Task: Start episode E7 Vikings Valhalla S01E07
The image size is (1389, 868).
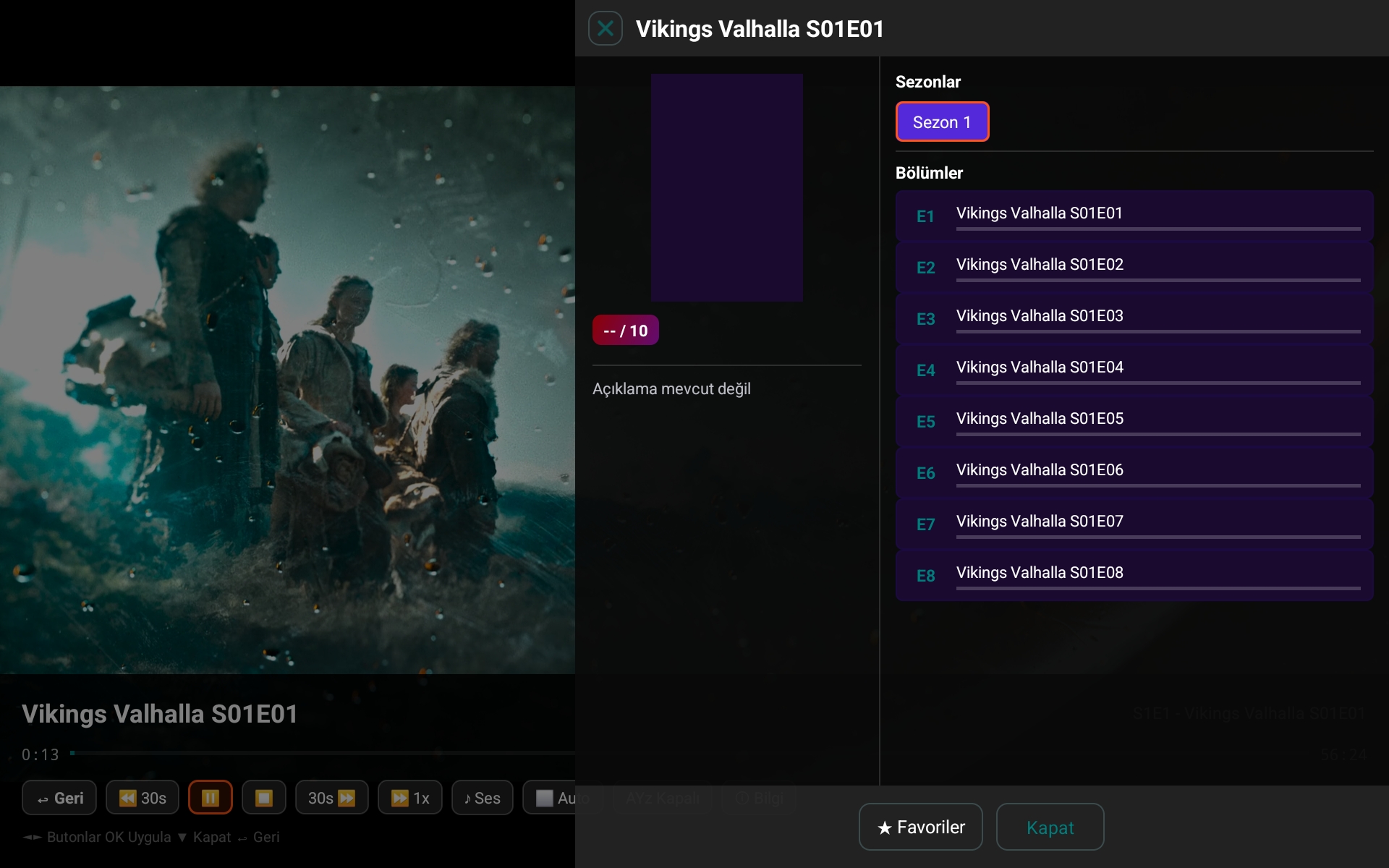Action: (x=1134, y=524)
